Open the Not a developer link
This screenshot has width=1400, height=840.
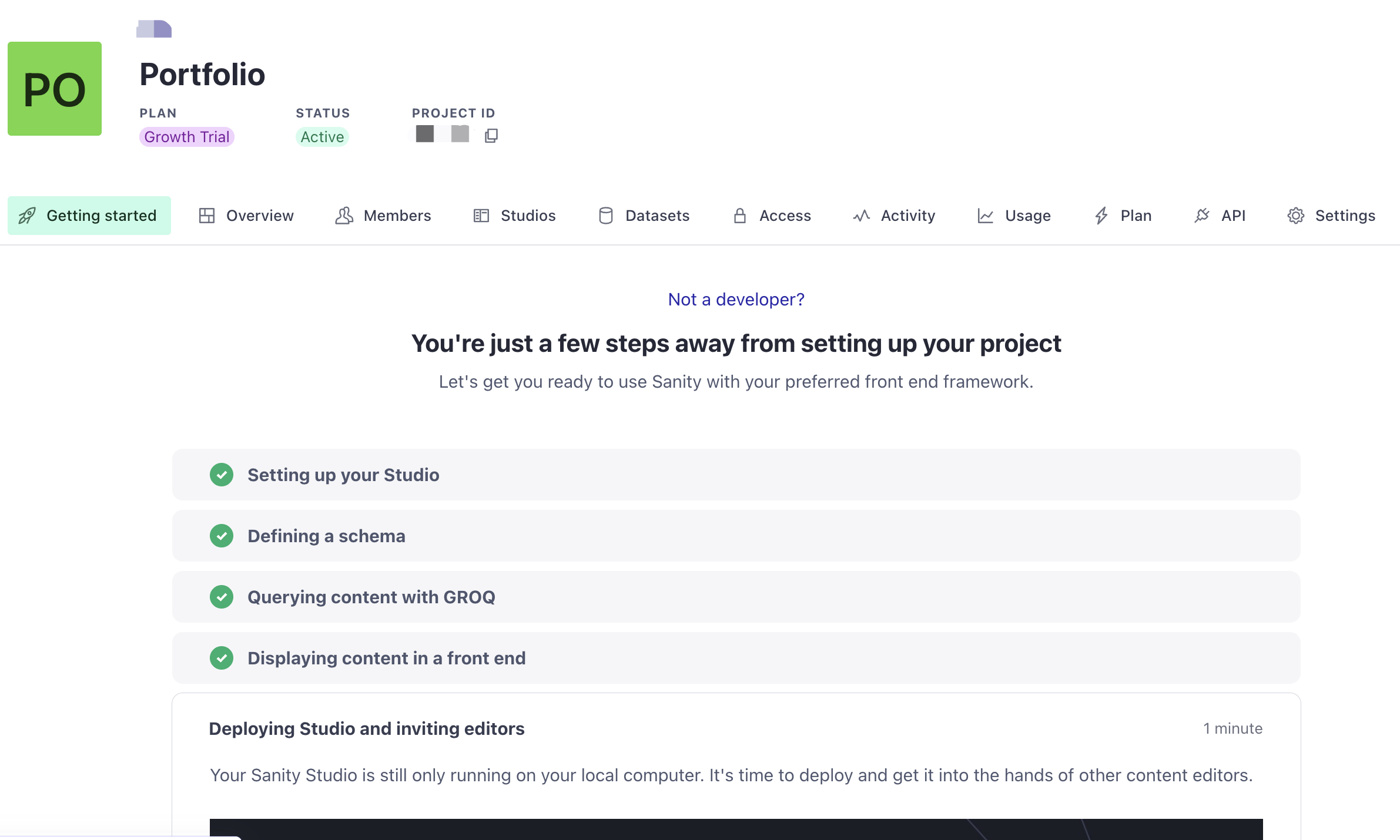[x=736, y=299]
